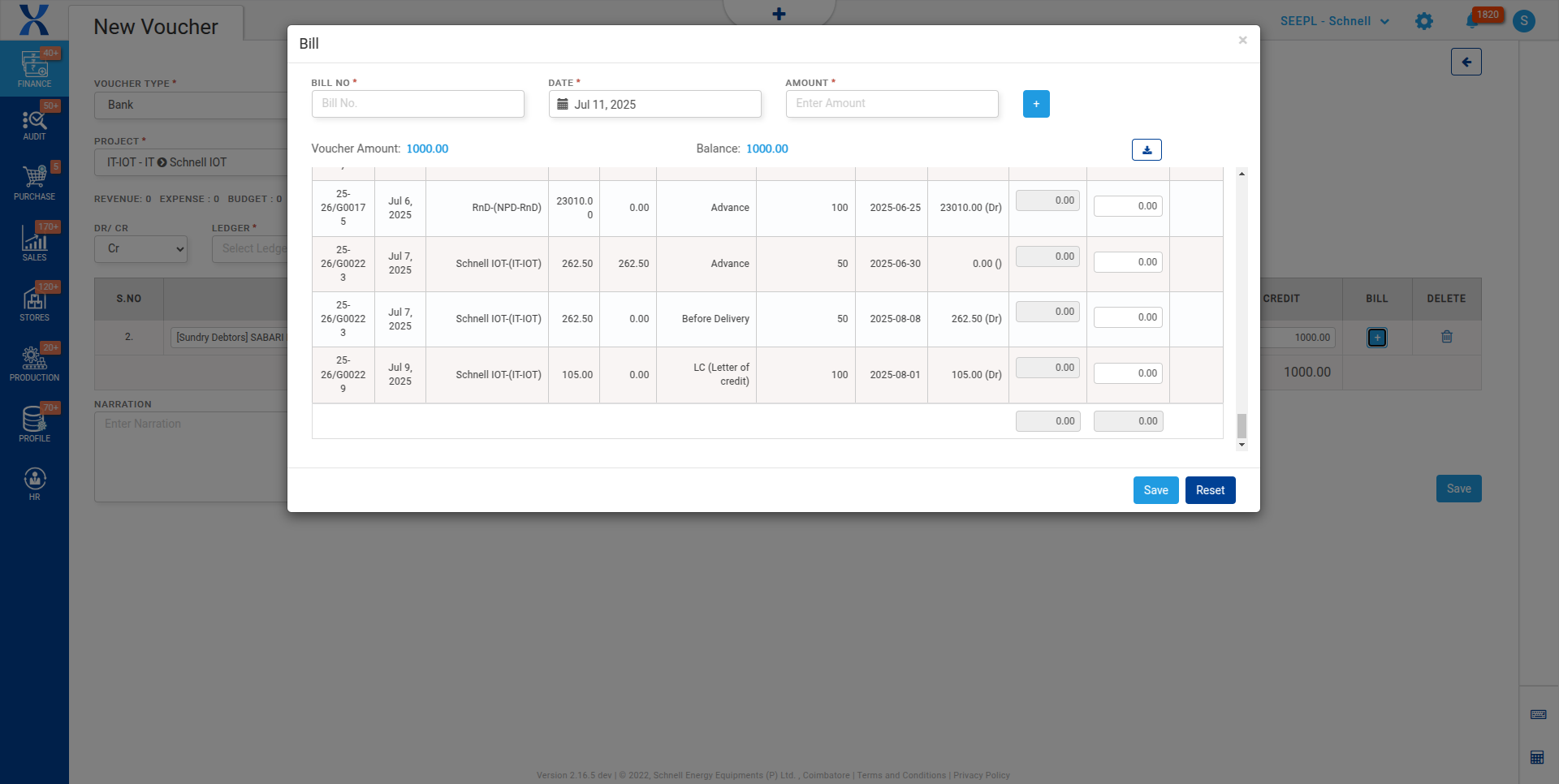The width and height of the screenshot is (1559, 784).
Task: Open the date picker showing Jul 11, 2025
Action: point(654,104)
